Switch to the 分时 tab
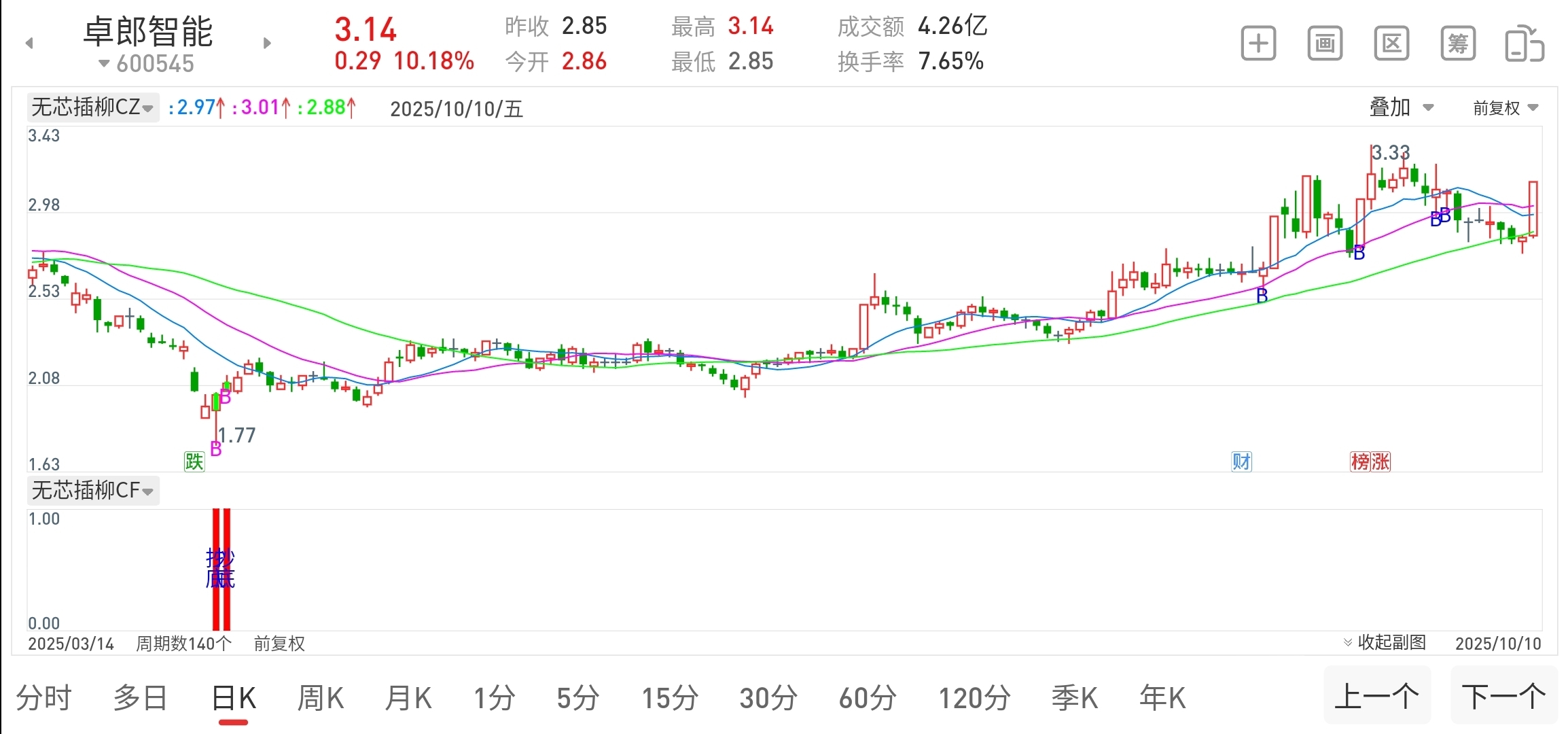Screen dimensions: 1568x734 tap(43, 698)
